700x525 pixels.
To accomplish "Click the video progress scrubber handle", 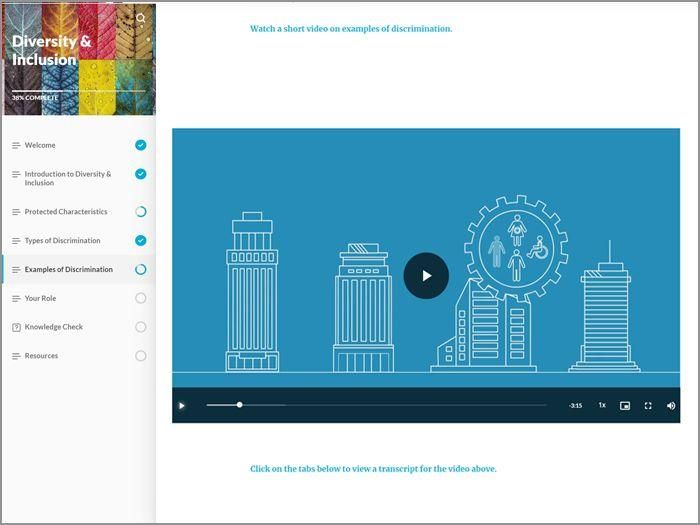I will point(240,405).
